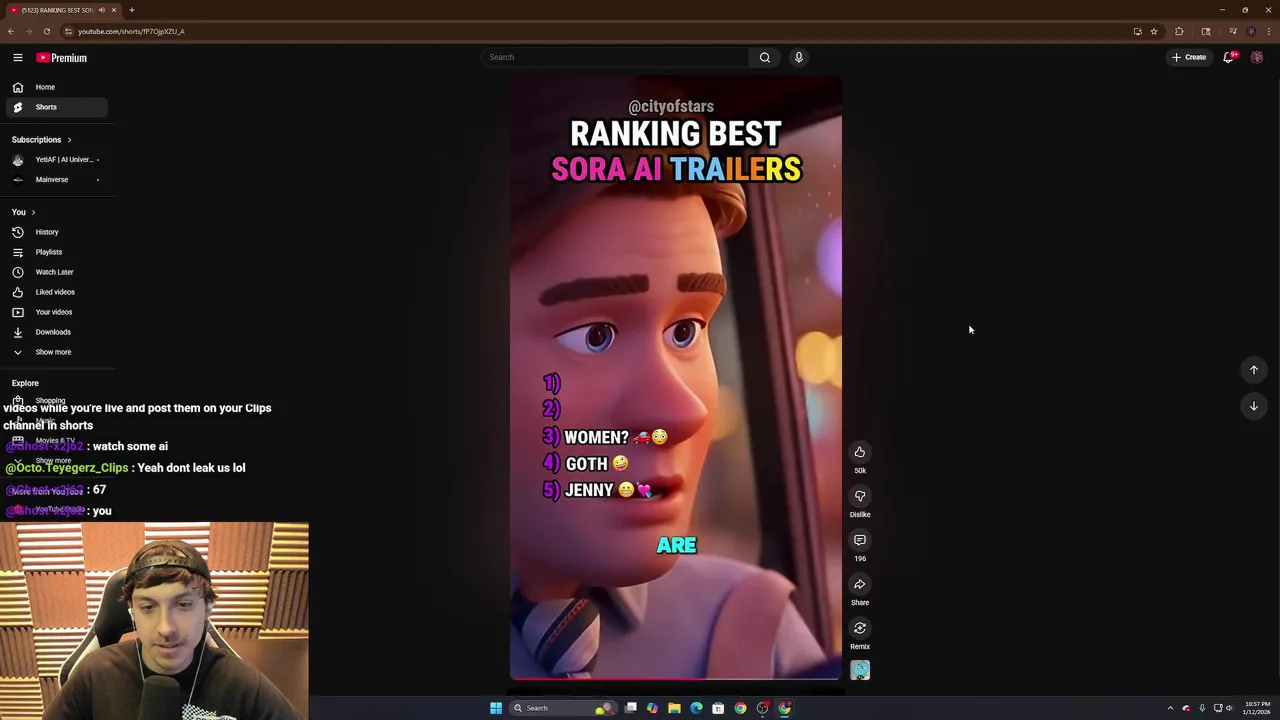Viewport: 1280px width, 720px height.
Task: Open Microsoft Store from the taskbar
Action: pos(718,708)
